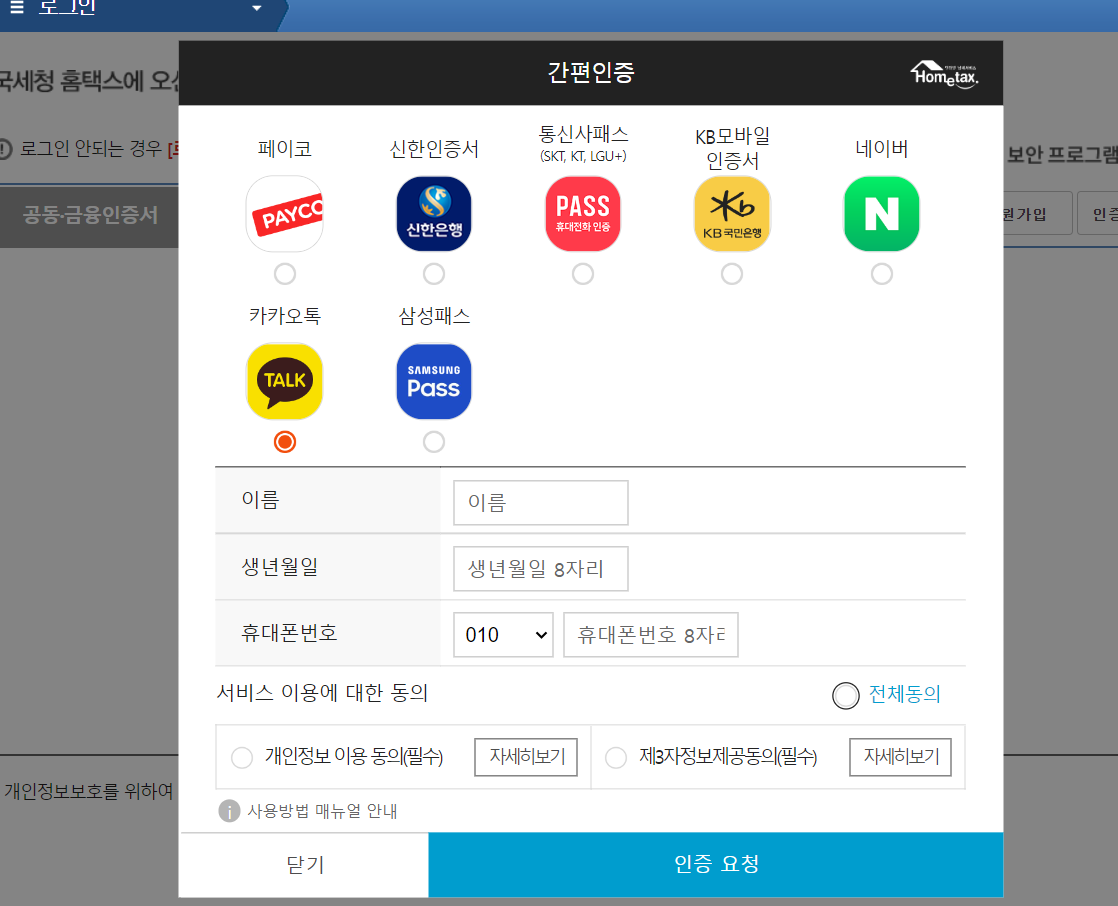Screen dimensions: 1118x906
Task: Click the KakaoTalk TALK icon
Action: pos(284,381)
